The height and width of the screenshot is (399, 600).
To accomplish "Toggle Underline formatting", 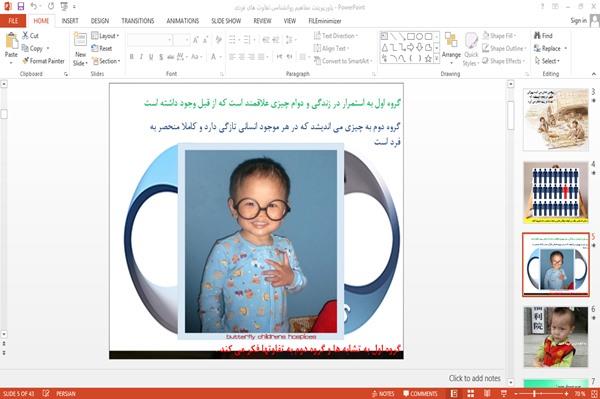I will point(151,57).
